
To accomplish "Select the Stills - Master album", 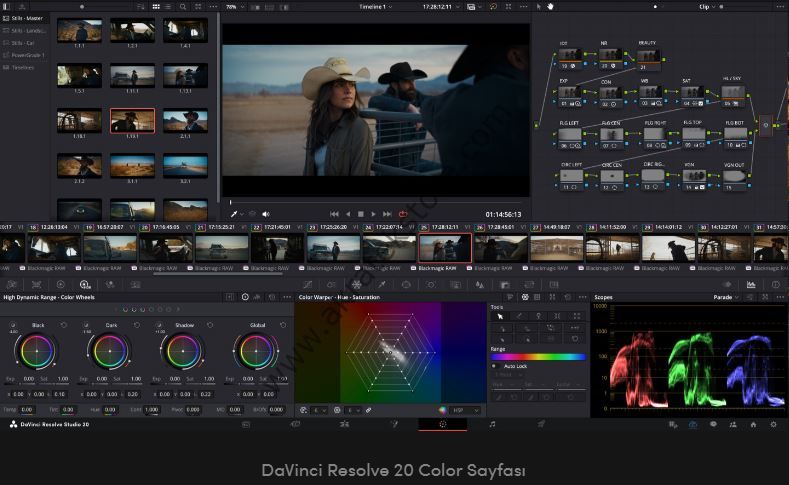I will click(27, 18).
